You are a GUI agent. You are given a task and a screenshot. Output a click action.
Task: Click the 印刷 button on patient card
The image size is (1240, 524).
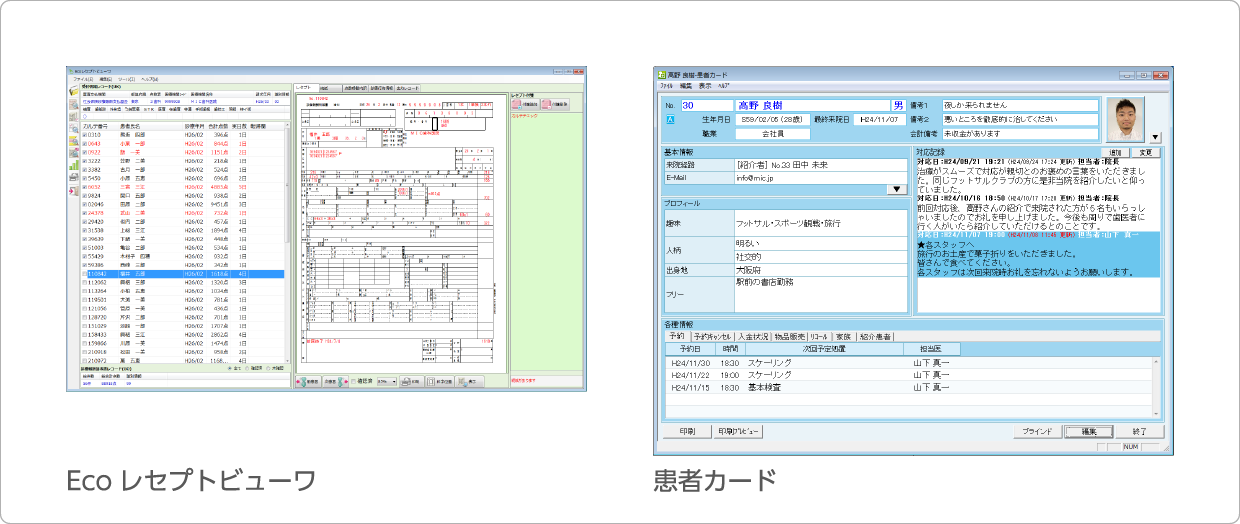[687, 431]
